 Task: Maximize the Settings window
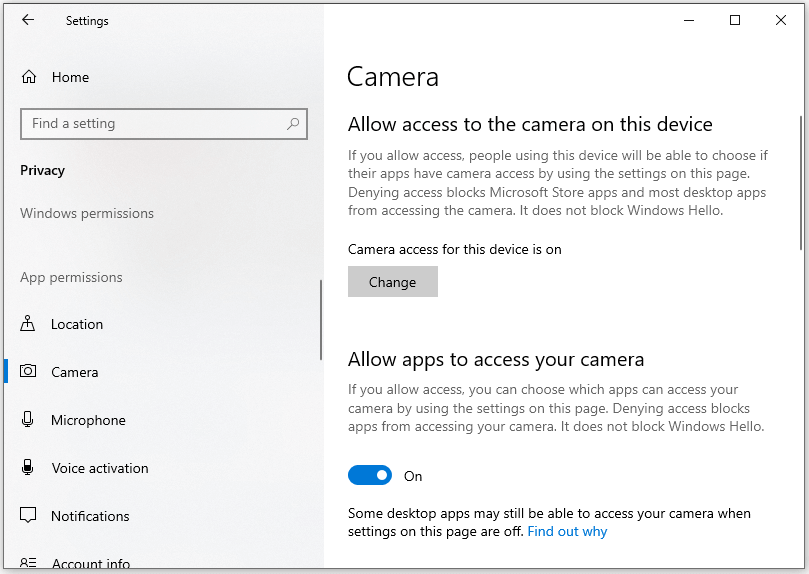(x=735, y=21)
